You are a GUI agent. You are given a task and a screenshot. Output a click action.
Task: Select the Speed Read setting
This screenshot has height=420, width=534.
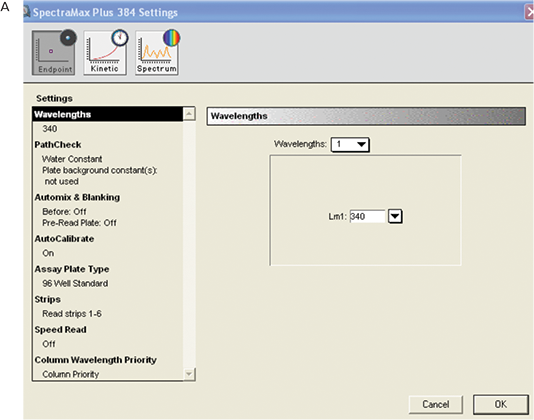[x=61, y=330]
